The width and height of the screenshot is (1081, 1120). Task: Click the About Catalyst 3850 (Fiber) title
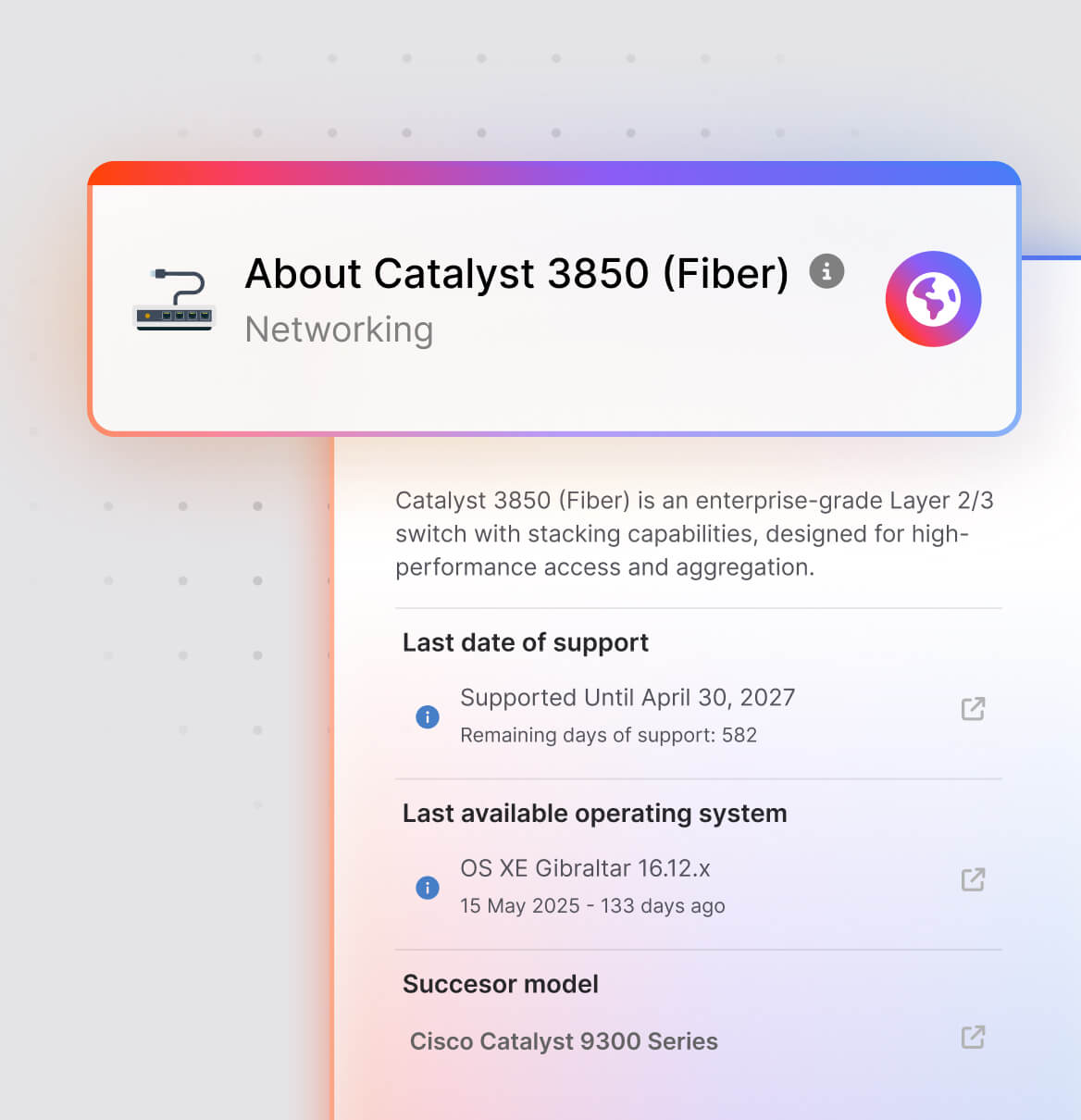(x=516, y=274)
